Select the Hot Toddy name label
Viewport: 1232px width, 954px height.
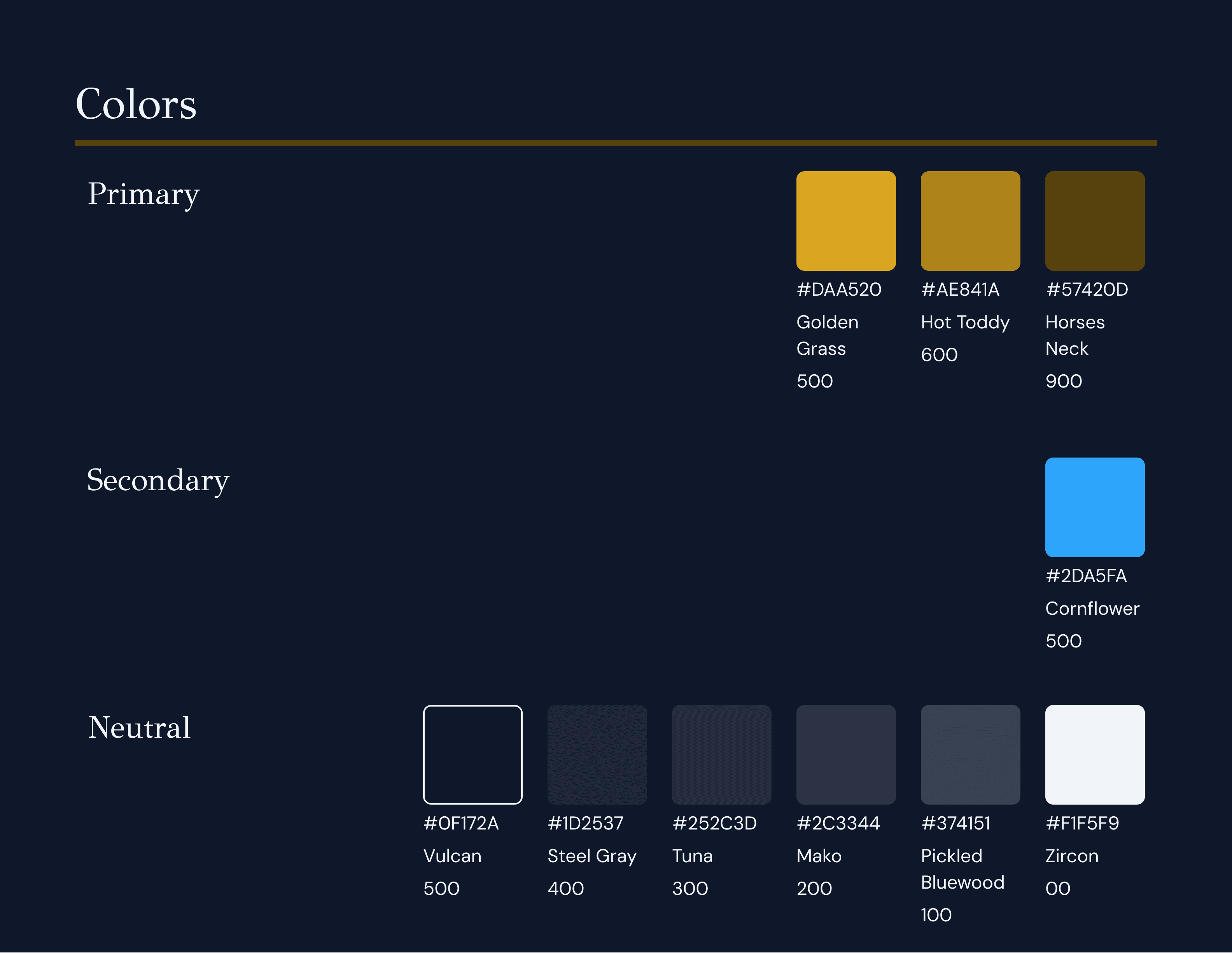coord(964,322)
